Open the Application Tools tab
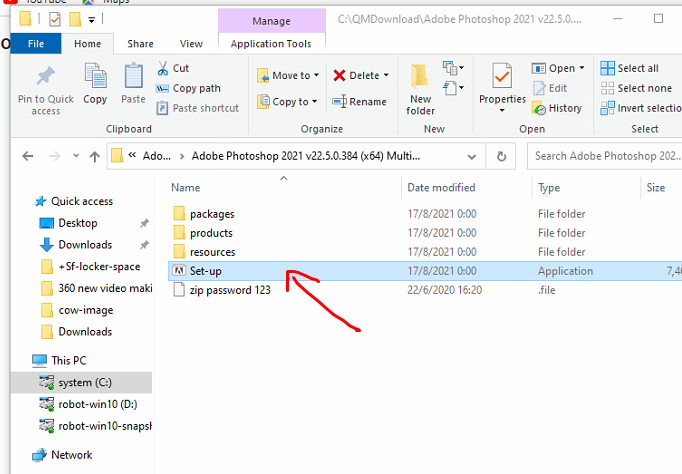Screen dimensions: 682x474 (271, 44)
